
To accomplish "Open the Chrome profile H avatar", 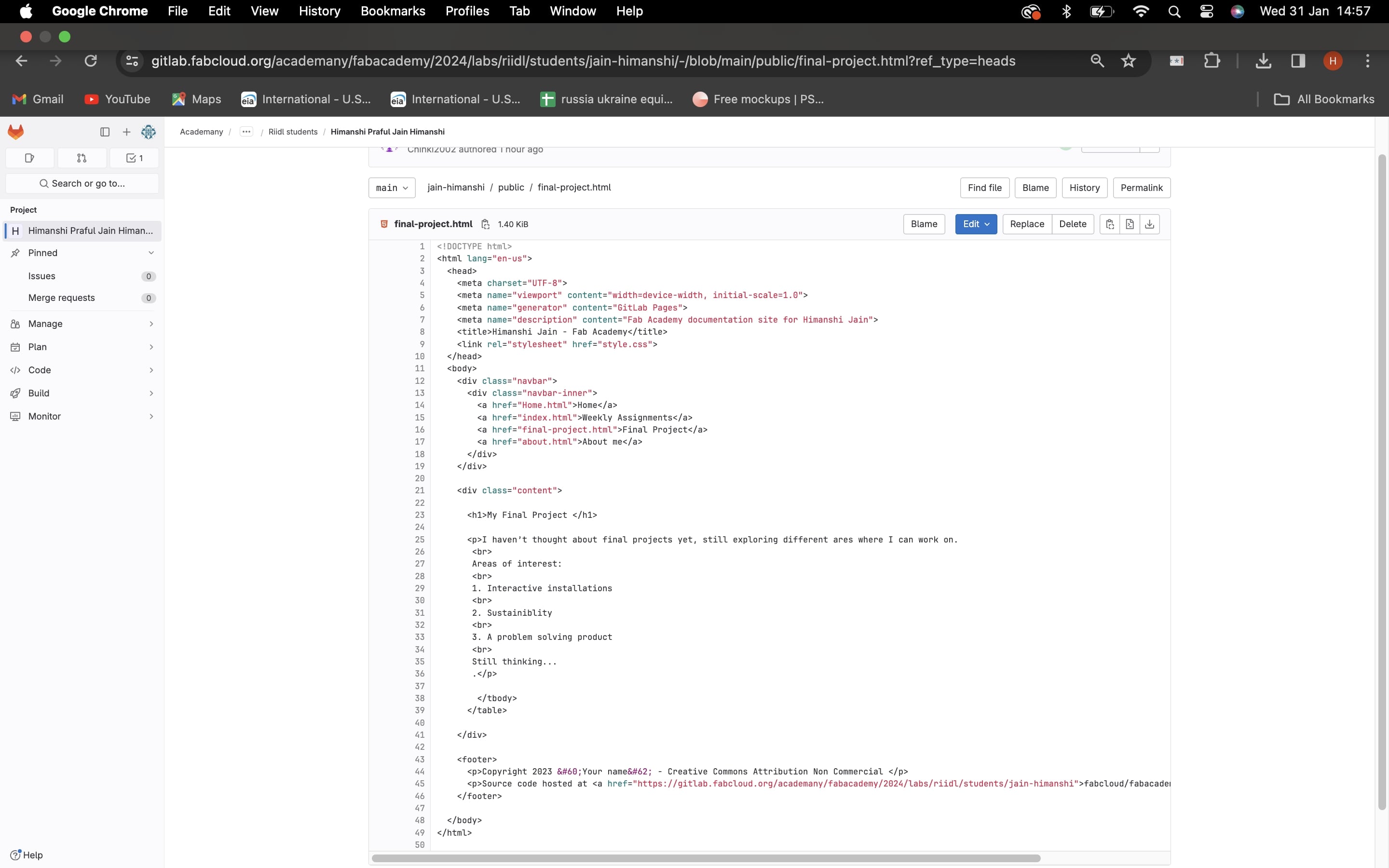I will [x=1333, y=61].
